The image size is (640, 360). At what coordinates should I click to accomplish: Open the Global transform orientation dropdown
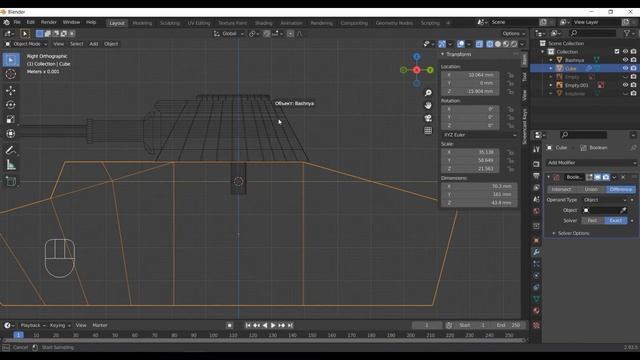pyautogui.click(x=229, y=34)
